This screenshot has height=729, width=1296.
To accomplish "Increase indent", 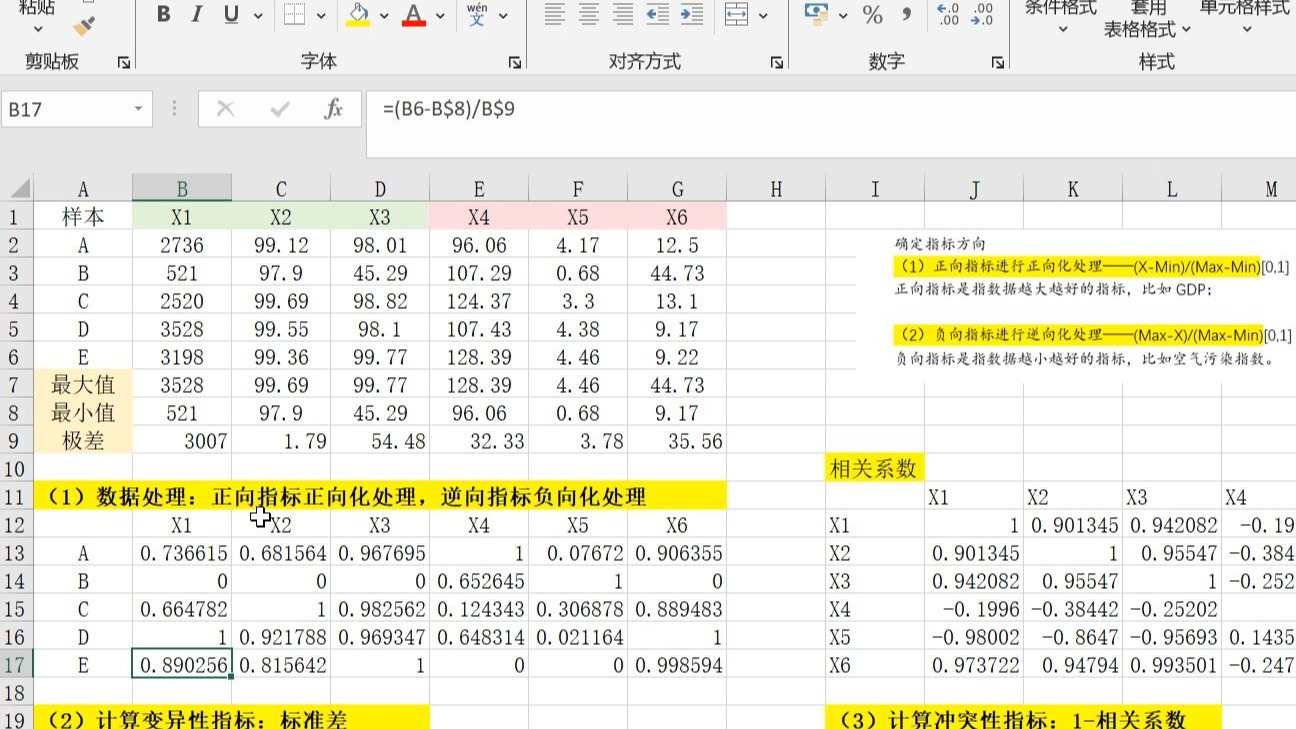I will point(691,15).
